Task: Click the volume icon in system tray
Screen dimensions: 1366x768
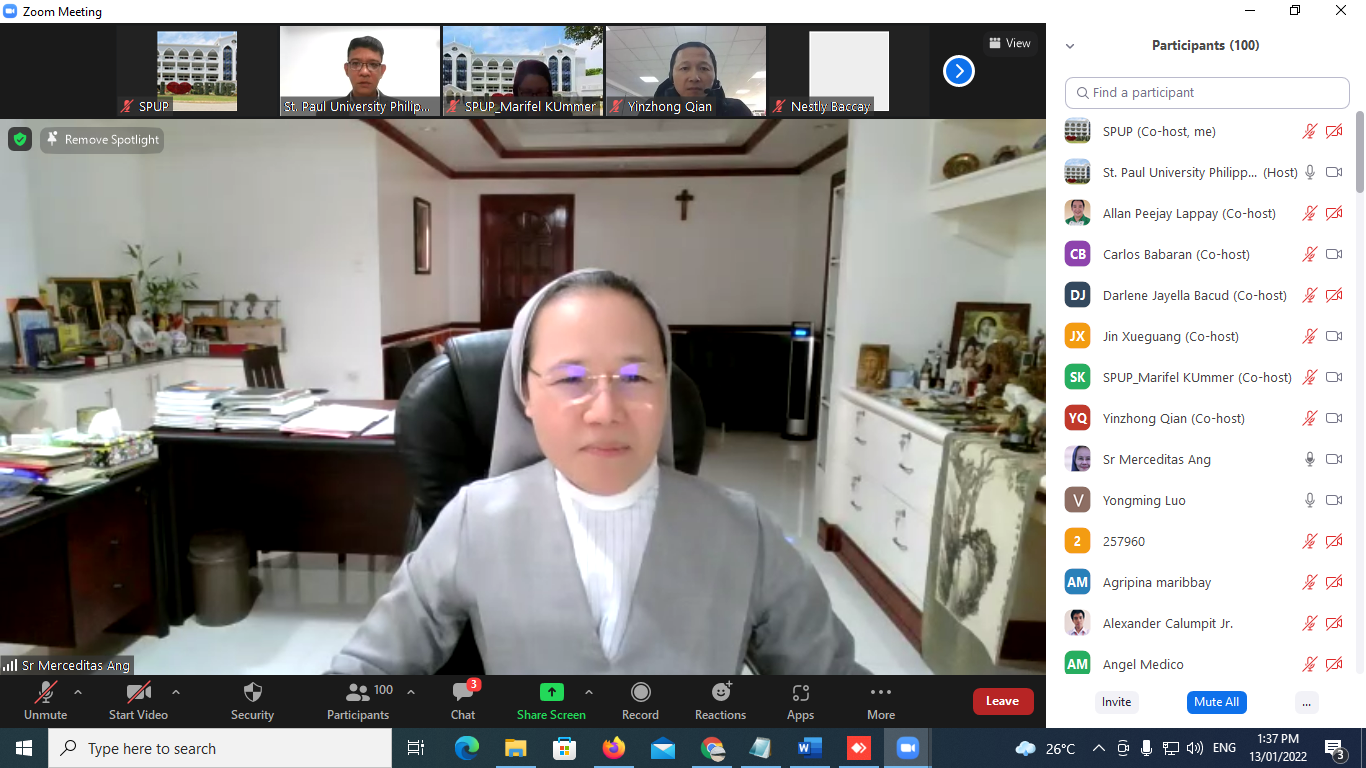Action: click(x=1194, y=748)
